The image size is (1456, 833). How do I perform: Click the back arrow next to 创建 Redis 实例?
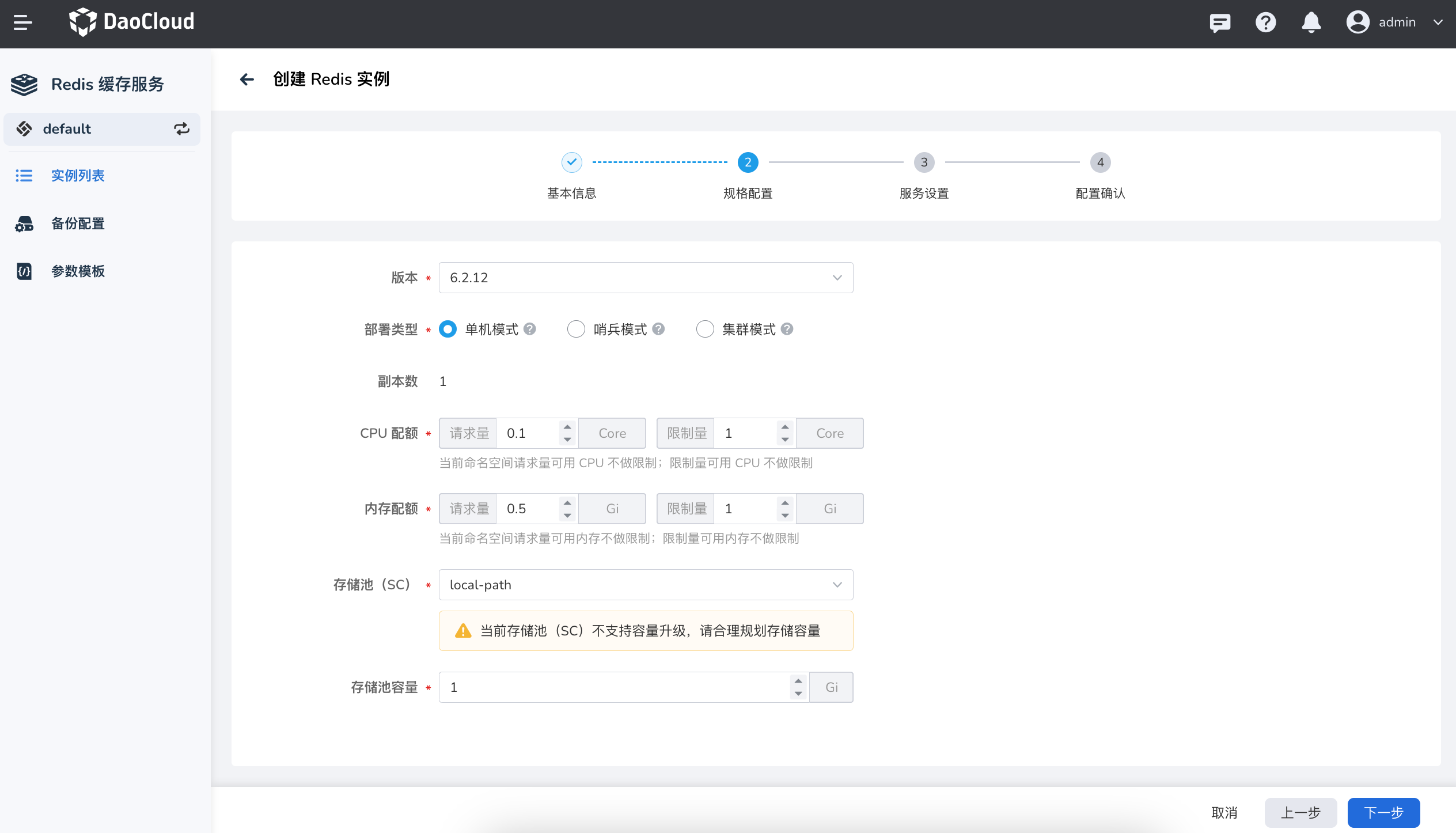[247, 79]
